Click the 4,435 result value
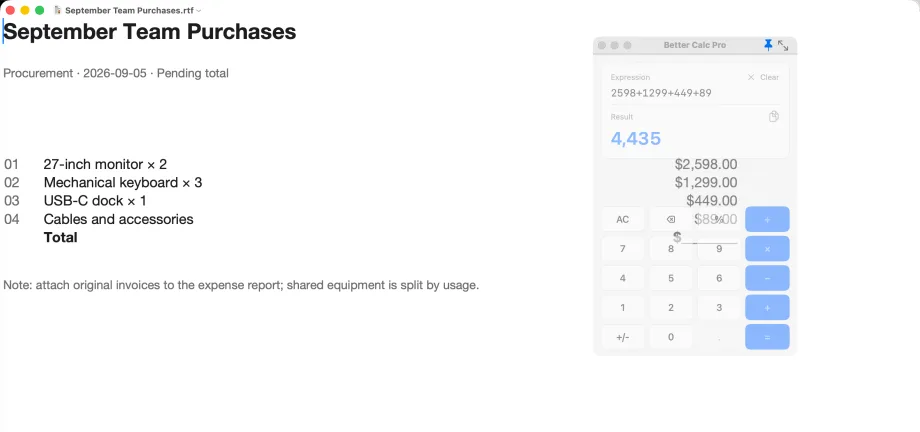 [635, 139]
